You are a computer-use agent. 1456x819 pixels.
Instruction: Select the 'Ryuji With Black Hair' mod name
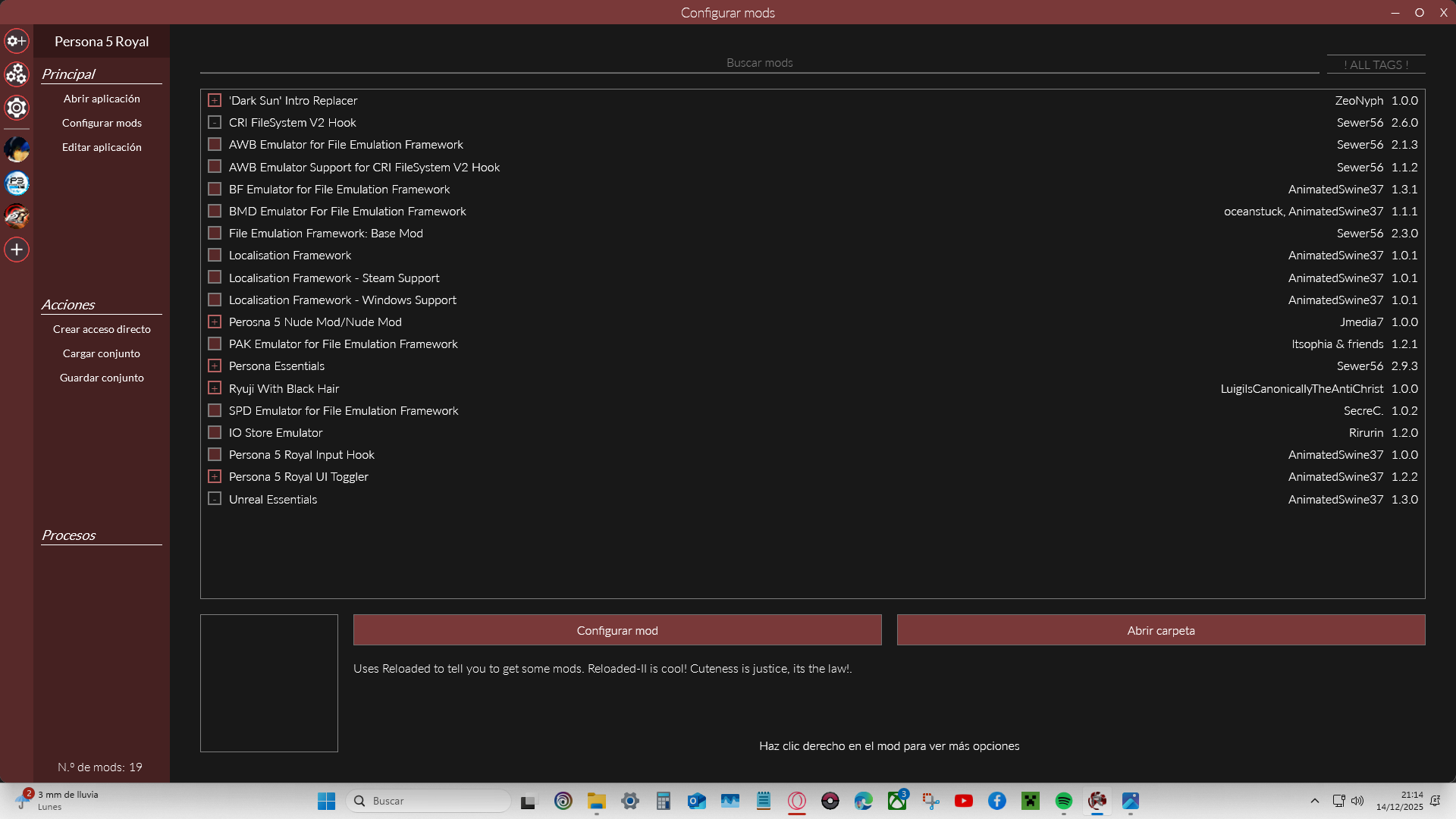coord(284,388)
